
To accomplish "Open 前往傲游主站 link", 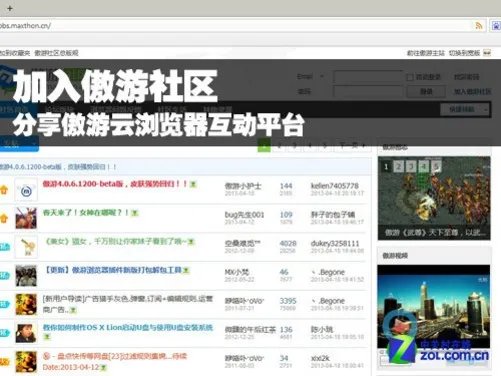I will [426, 53].
